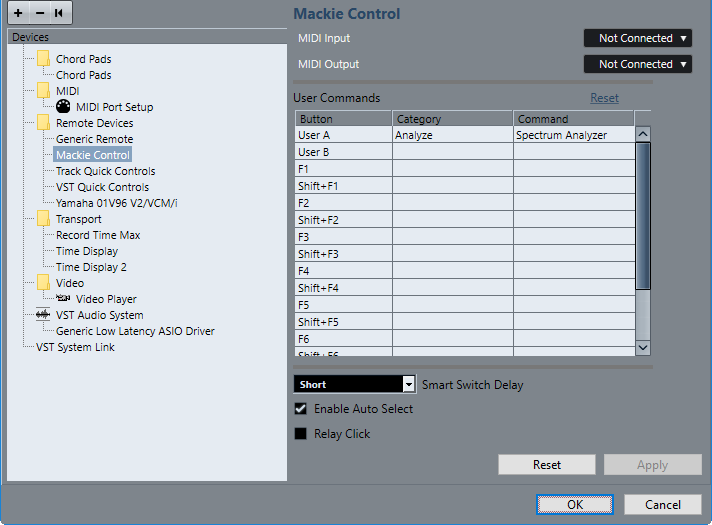712x525 pixels.
Task: Select Video Player in tree
Action: tap(106, 299)
